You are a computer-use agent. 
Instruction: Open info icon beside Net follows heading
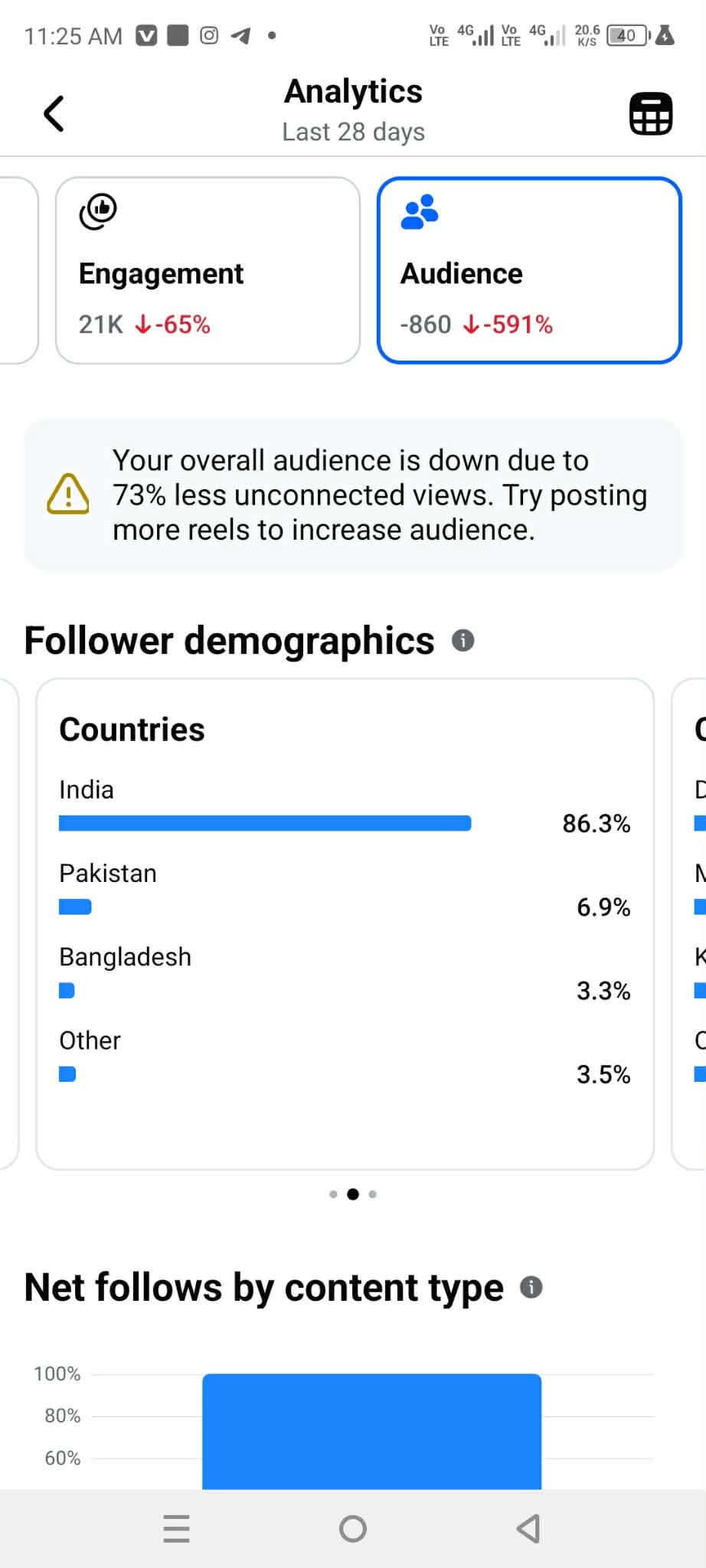531,1287
